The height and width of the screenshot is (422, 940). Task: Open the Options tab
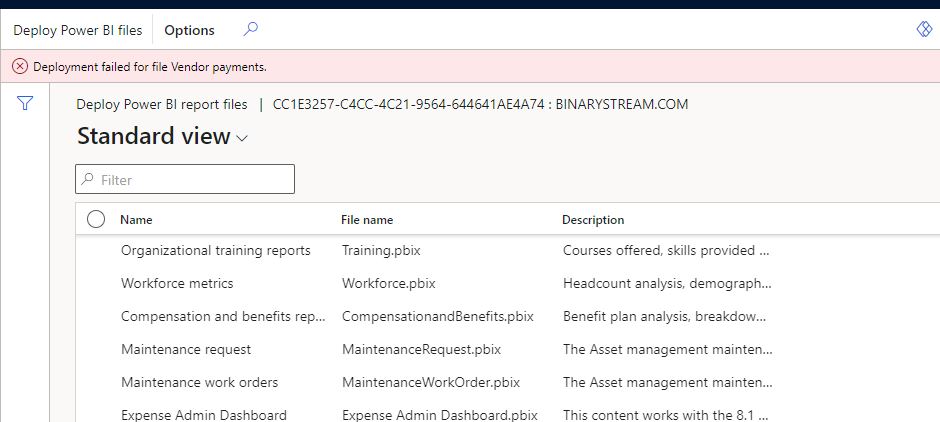tap(189, 30)
